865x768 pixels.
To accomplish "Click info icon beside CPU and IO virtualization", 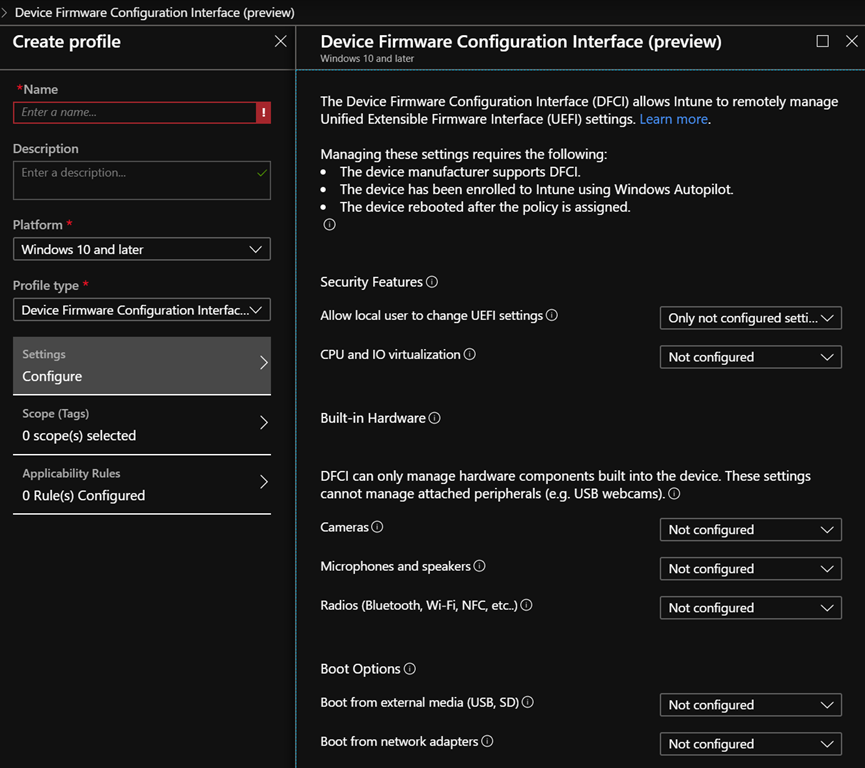I will point(470,354).
